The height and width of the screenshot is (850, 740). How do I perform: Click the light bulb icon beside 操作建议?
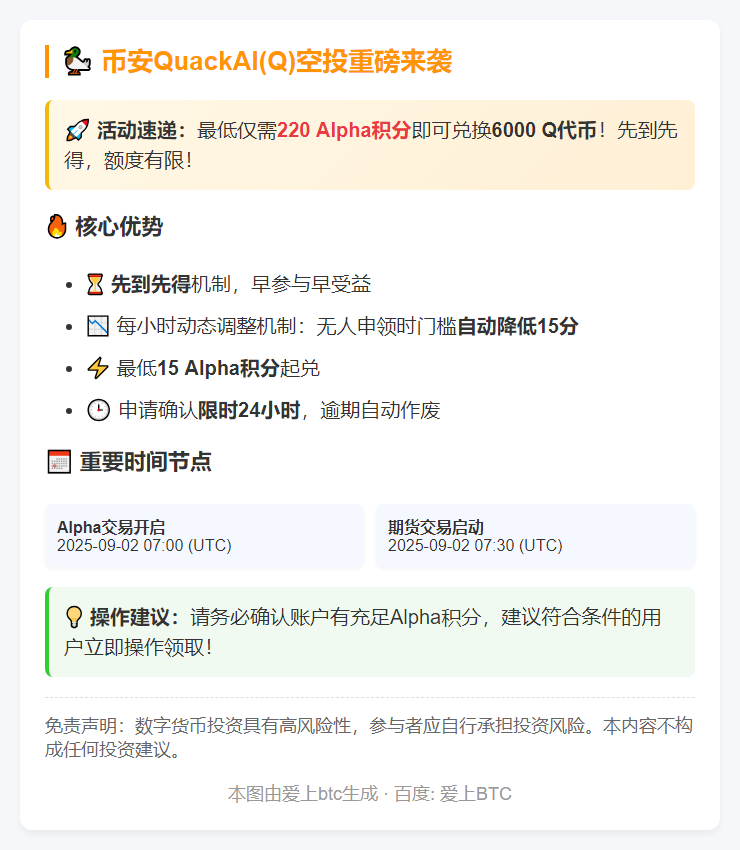click(x=74, y=617)
